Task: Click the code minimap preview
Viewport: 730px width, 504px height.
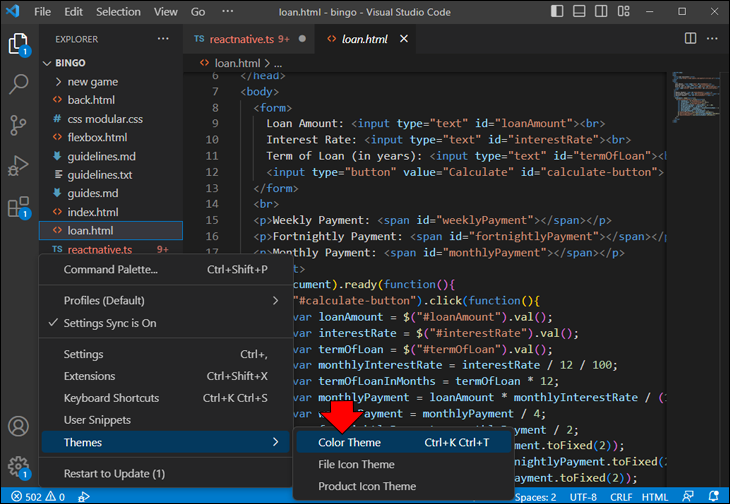Action: (696, 97)
